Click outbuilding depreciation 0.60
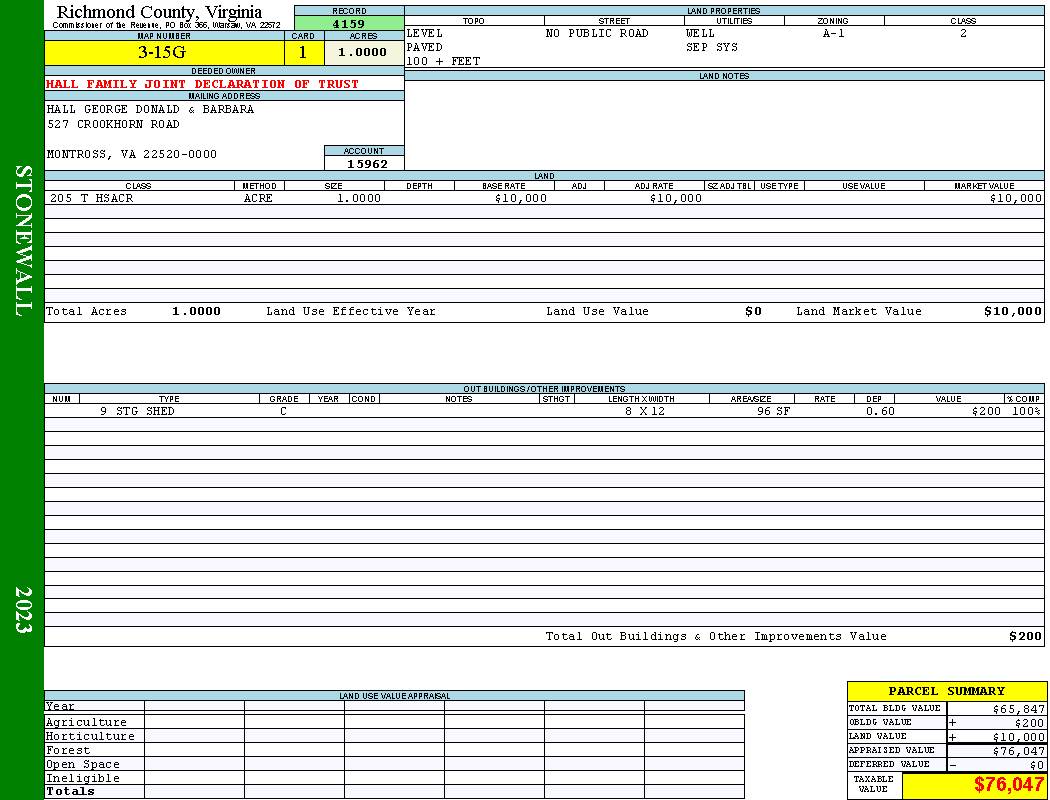This screenshot has width=1050, height=800. [x=880, y=412]
